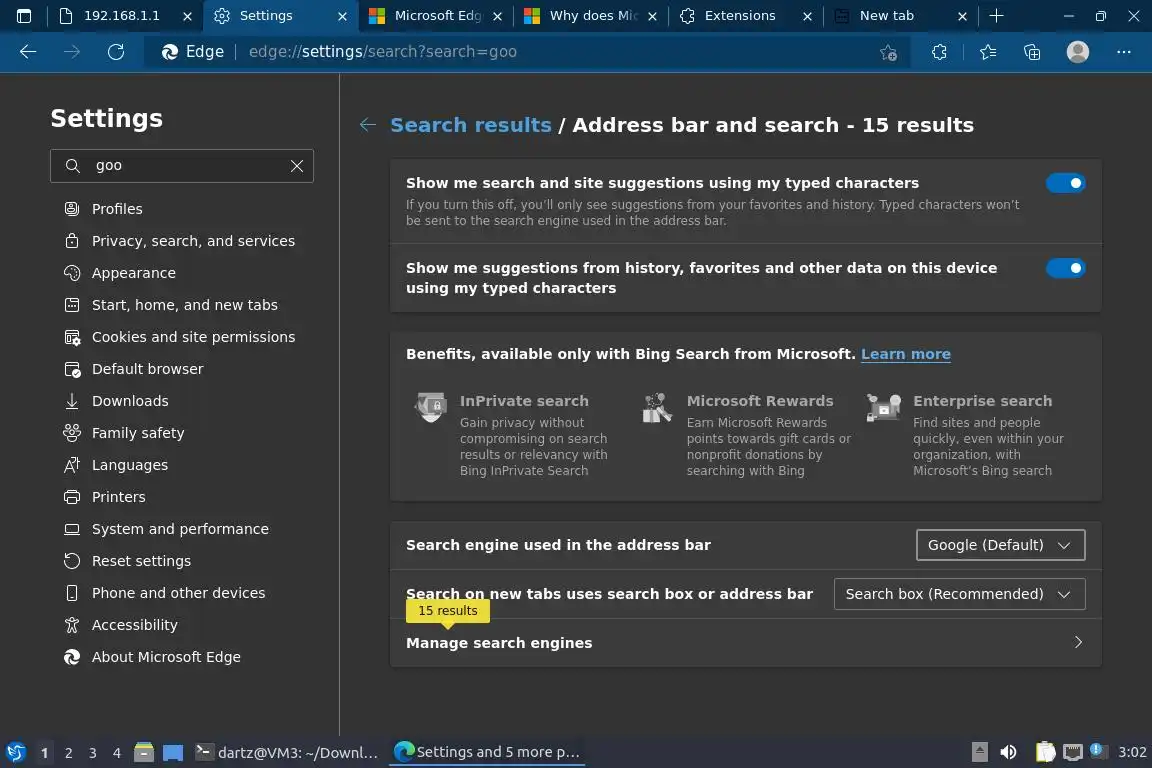
Task: Open the Collections icon
Action: (x=1032, y=52)
